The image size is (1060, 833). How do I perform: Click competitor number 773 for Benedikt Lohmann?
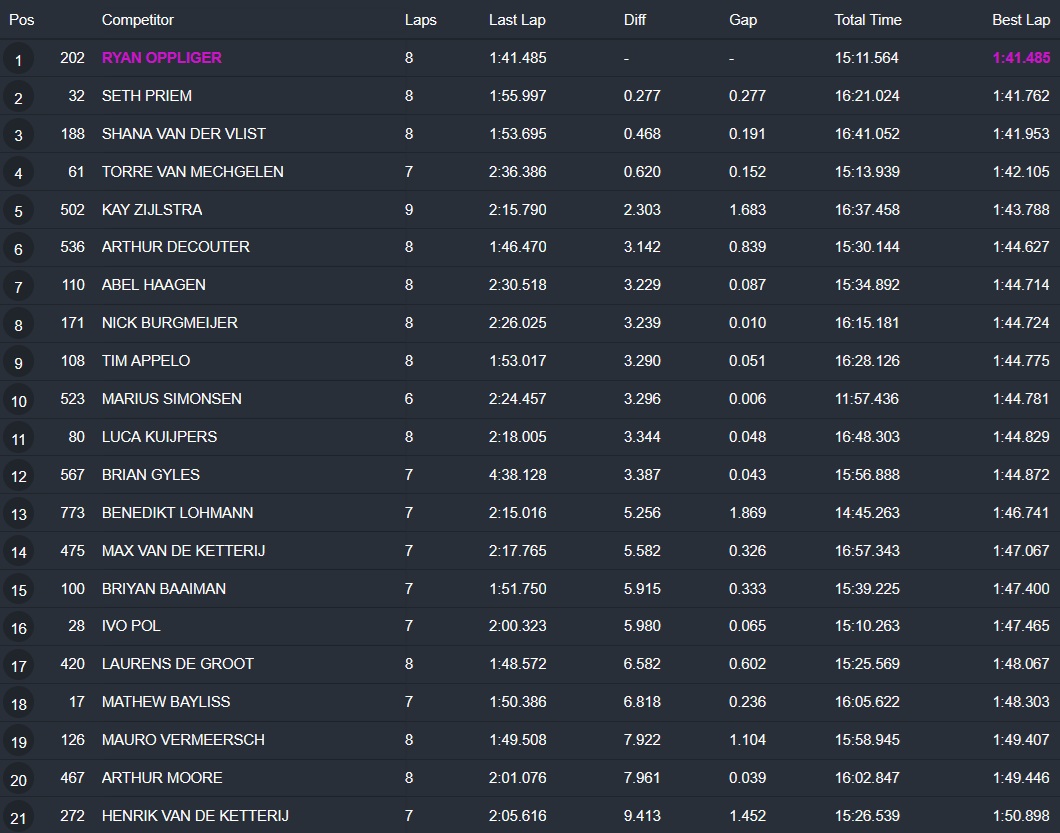tap(73, 513)
